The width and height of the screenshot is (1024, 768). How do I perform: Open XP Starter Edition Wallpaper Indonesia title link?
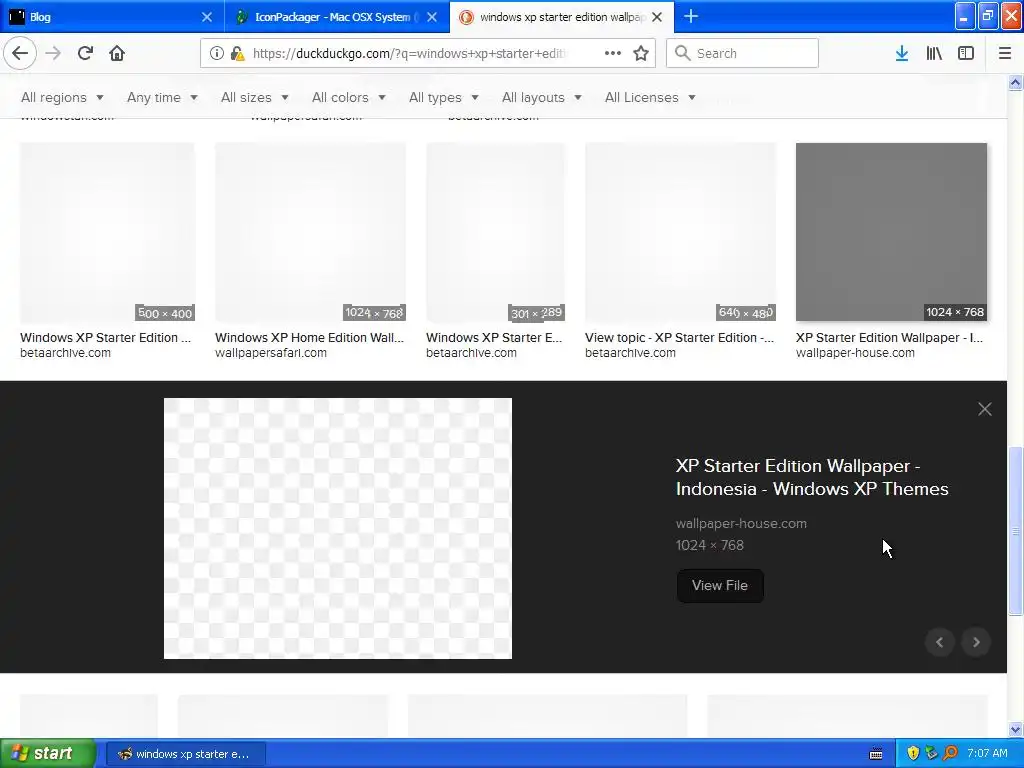coord(812,477)
